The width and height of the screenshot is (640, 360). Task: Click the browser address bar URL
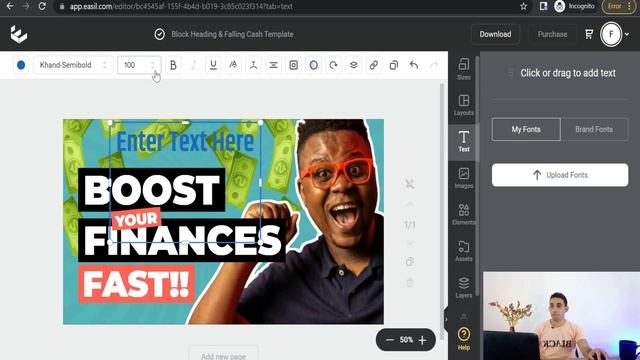[x=181, y=7]
